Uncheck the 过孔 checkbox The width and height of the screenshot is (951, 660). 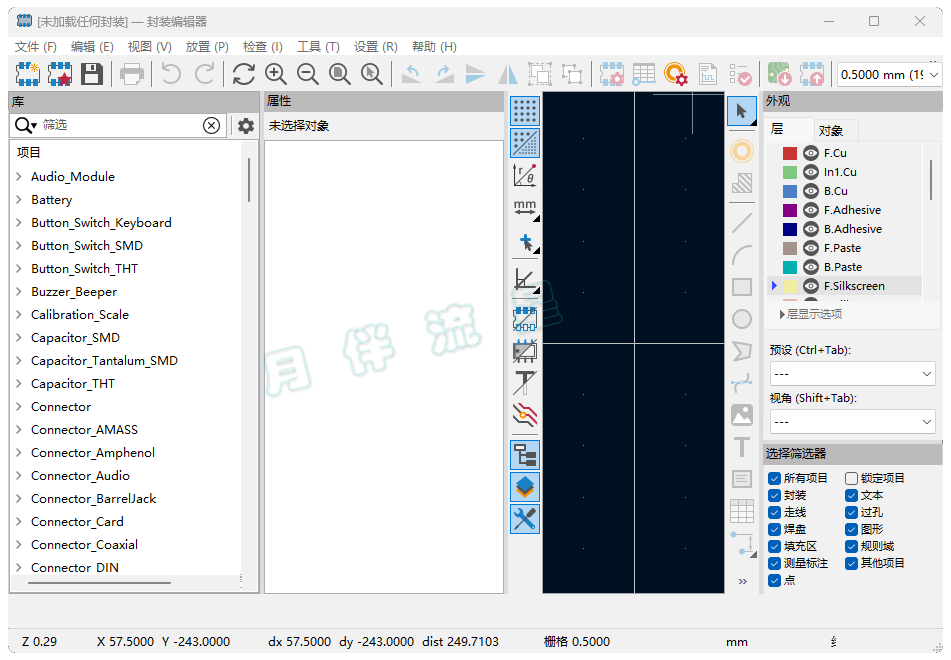click(x=852, y=512)
